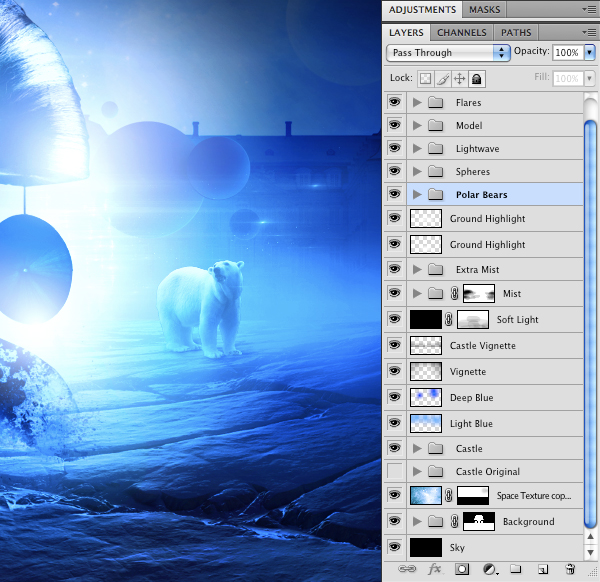The image size is (600, 582).
Task: Click mask link icon on Background group
Action: (x=454, y=522)
